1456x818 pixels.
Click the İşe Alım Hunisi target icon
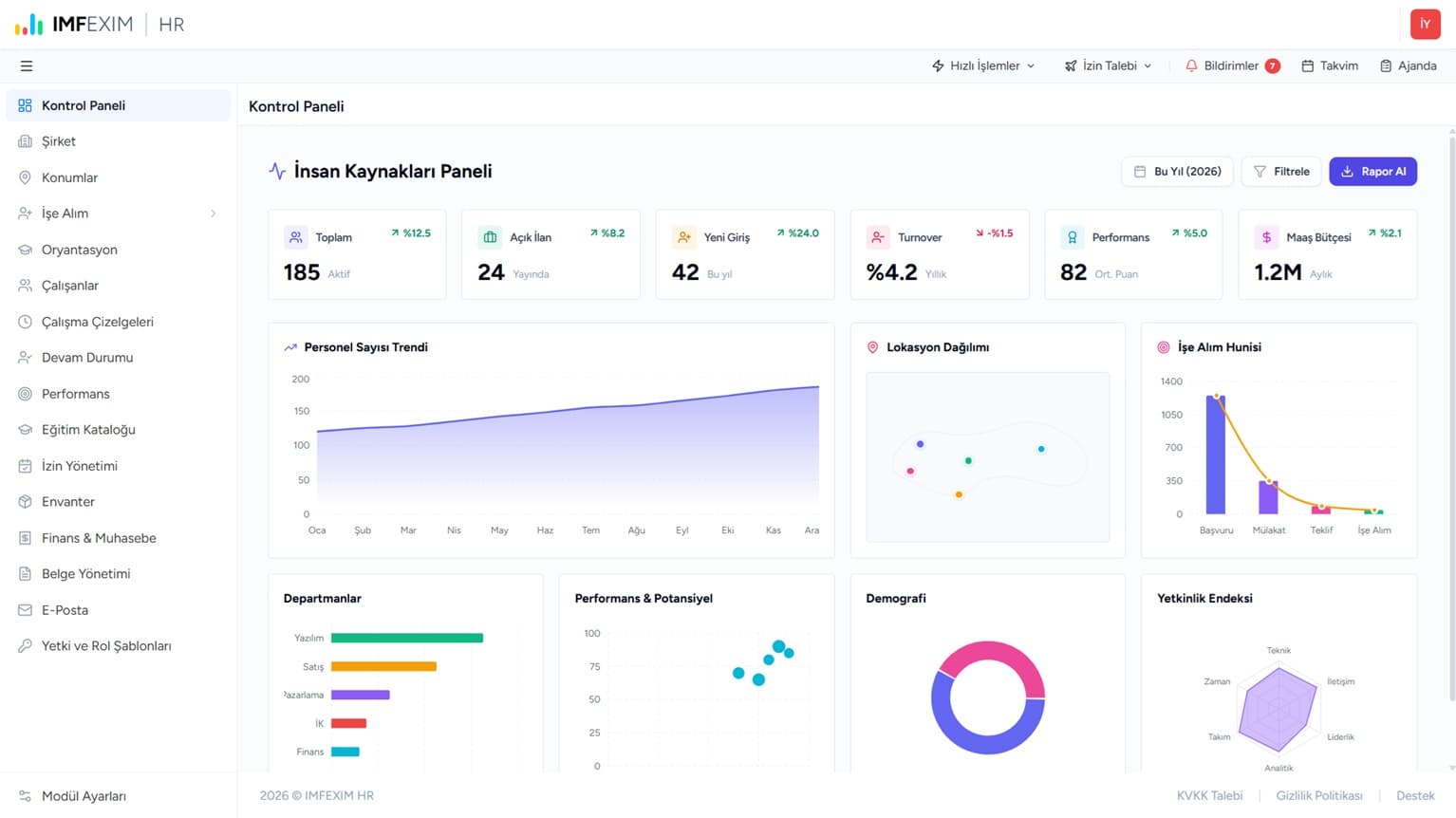[1164, 347]
